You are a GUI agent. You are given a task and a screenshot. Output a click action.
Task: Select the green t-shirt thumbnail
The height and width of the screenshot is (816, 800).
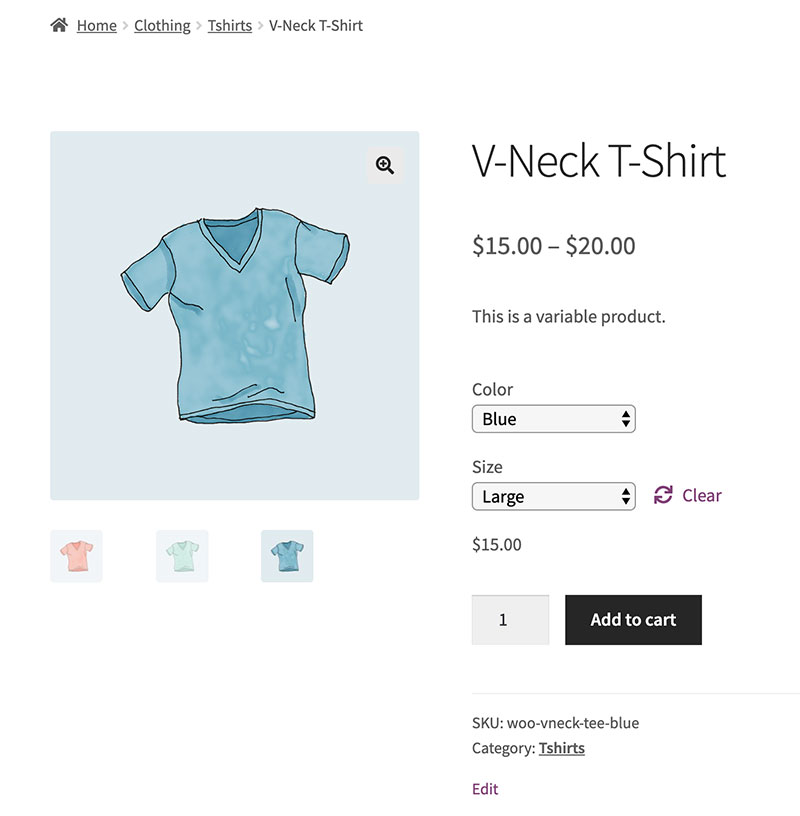[182, 556]
